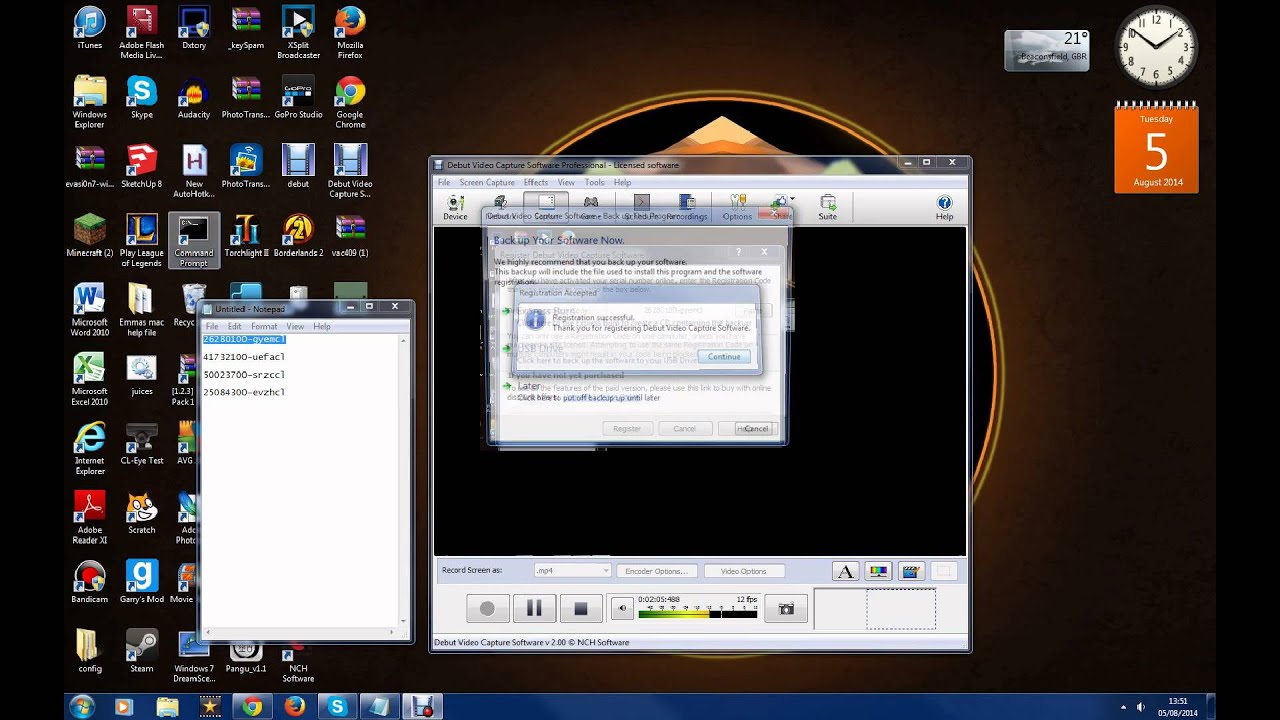
Task: Select the Skype desktop icon
Action: pyautogui.click(x=142, y=98)
